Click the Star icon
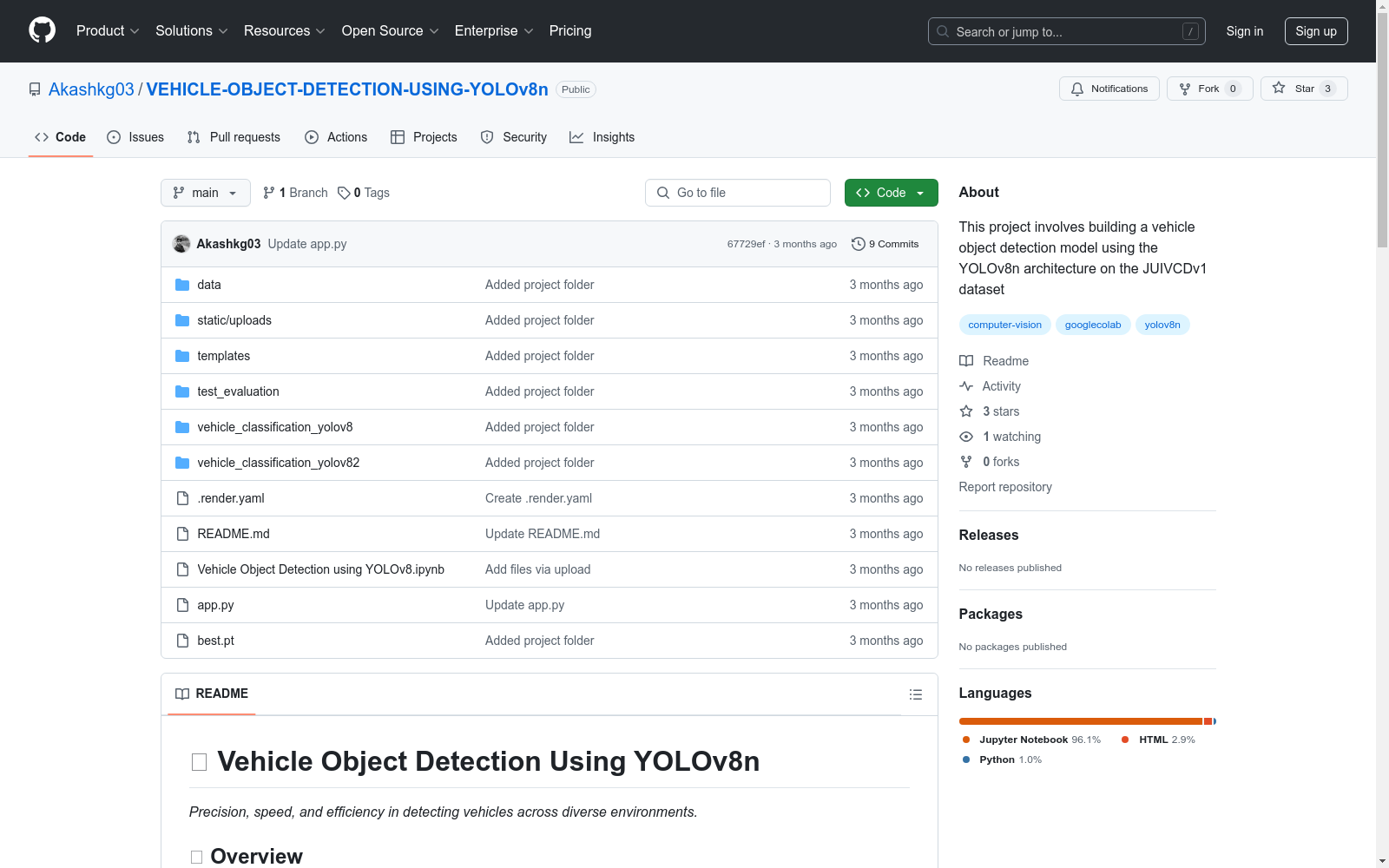The height and width of the screenshot is (868, 1389). (x=1279, y=88)
